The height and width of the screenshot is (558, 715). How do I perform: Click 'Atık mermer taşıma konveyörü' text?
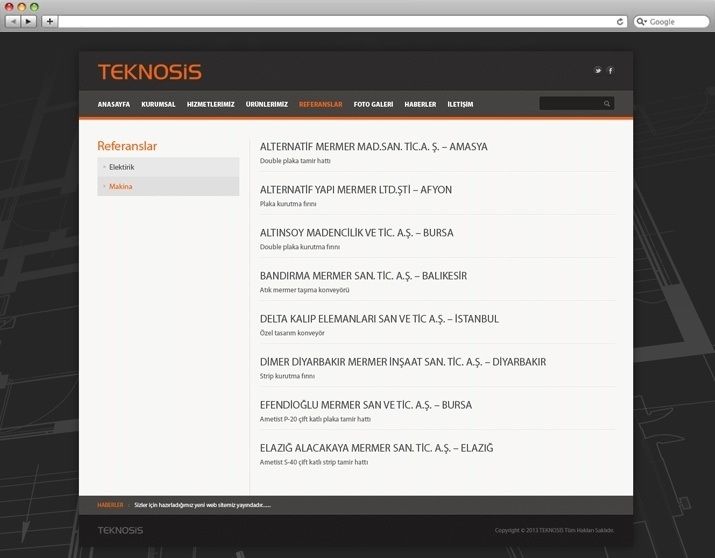point(305,290)
